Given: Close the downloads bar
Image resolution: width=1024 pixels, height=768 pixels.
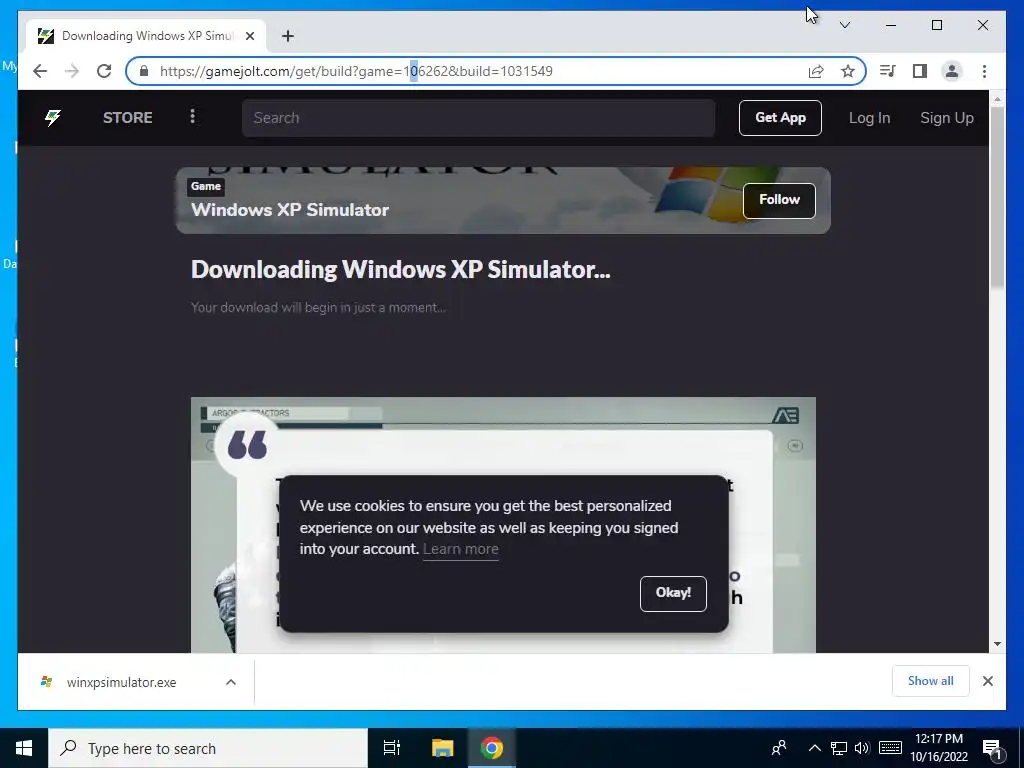Looking at the screenshot, I should 987,681.
